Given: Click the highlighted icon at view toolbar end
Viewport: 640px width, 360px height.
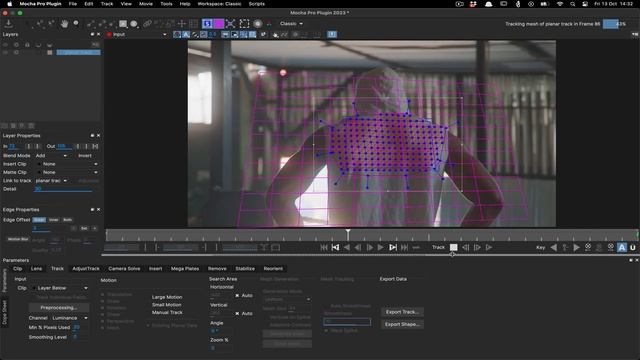Looking at the screenshot, I should [x=332, y=35].
